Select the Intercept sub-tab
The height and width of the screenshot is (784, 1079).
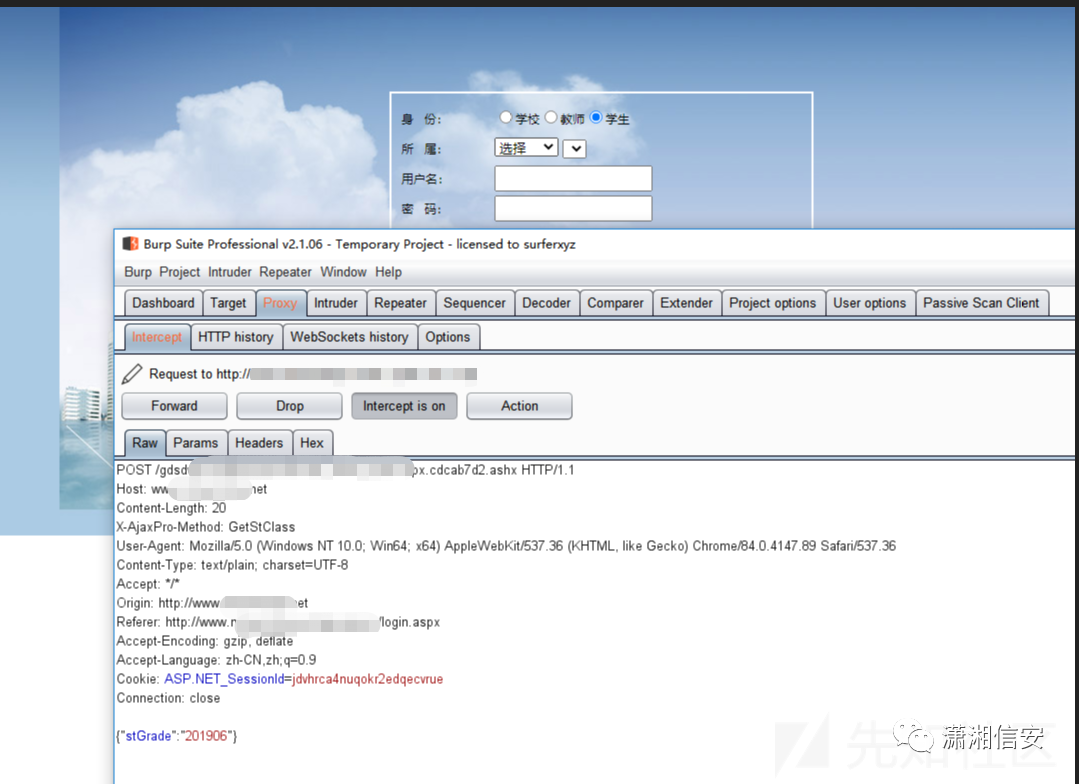pyautogui.click(x=157, y=337)
